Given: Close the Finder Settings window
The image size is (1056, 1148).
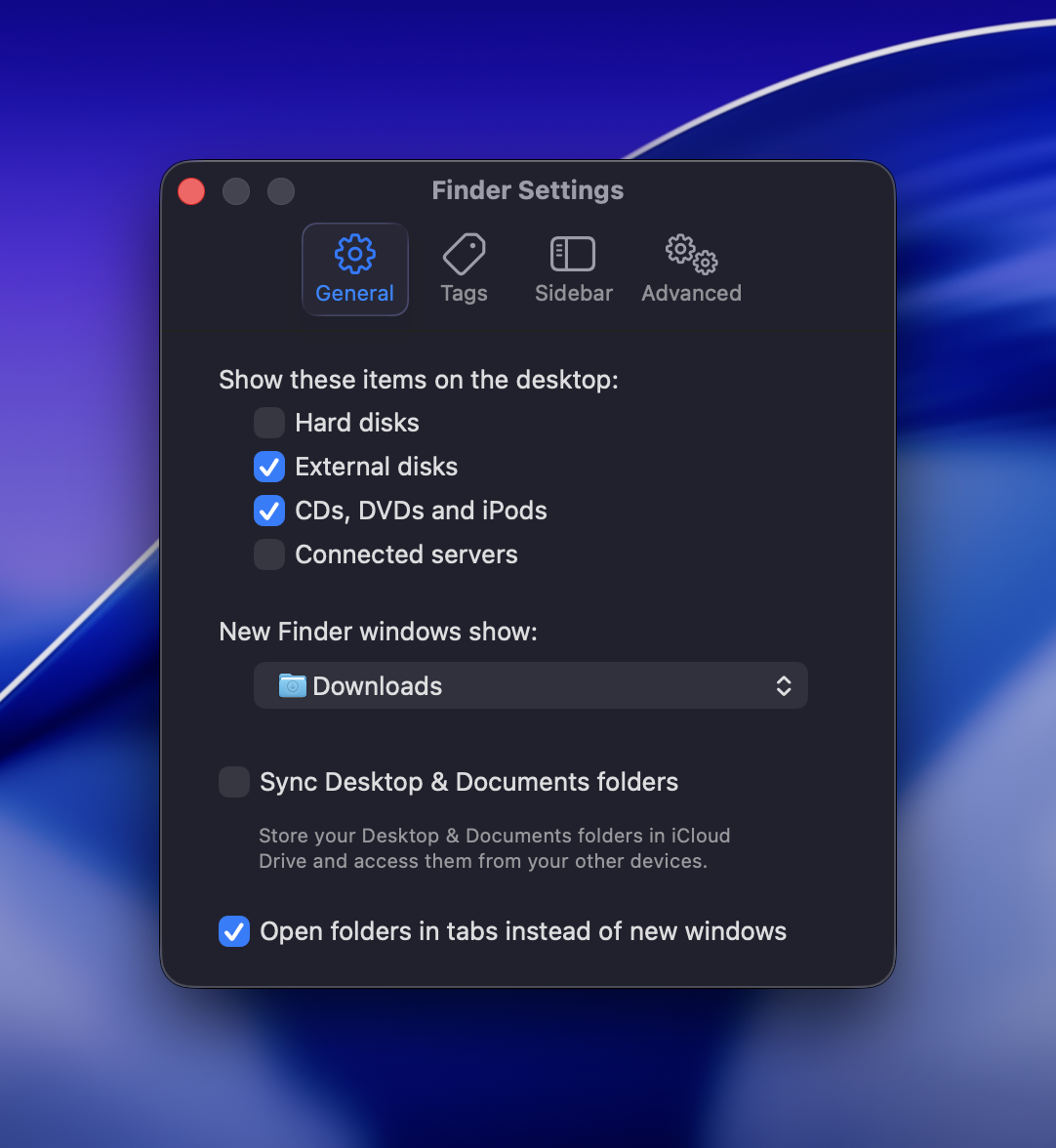Looking at the screenshot, I should click(x=191, y=191).
